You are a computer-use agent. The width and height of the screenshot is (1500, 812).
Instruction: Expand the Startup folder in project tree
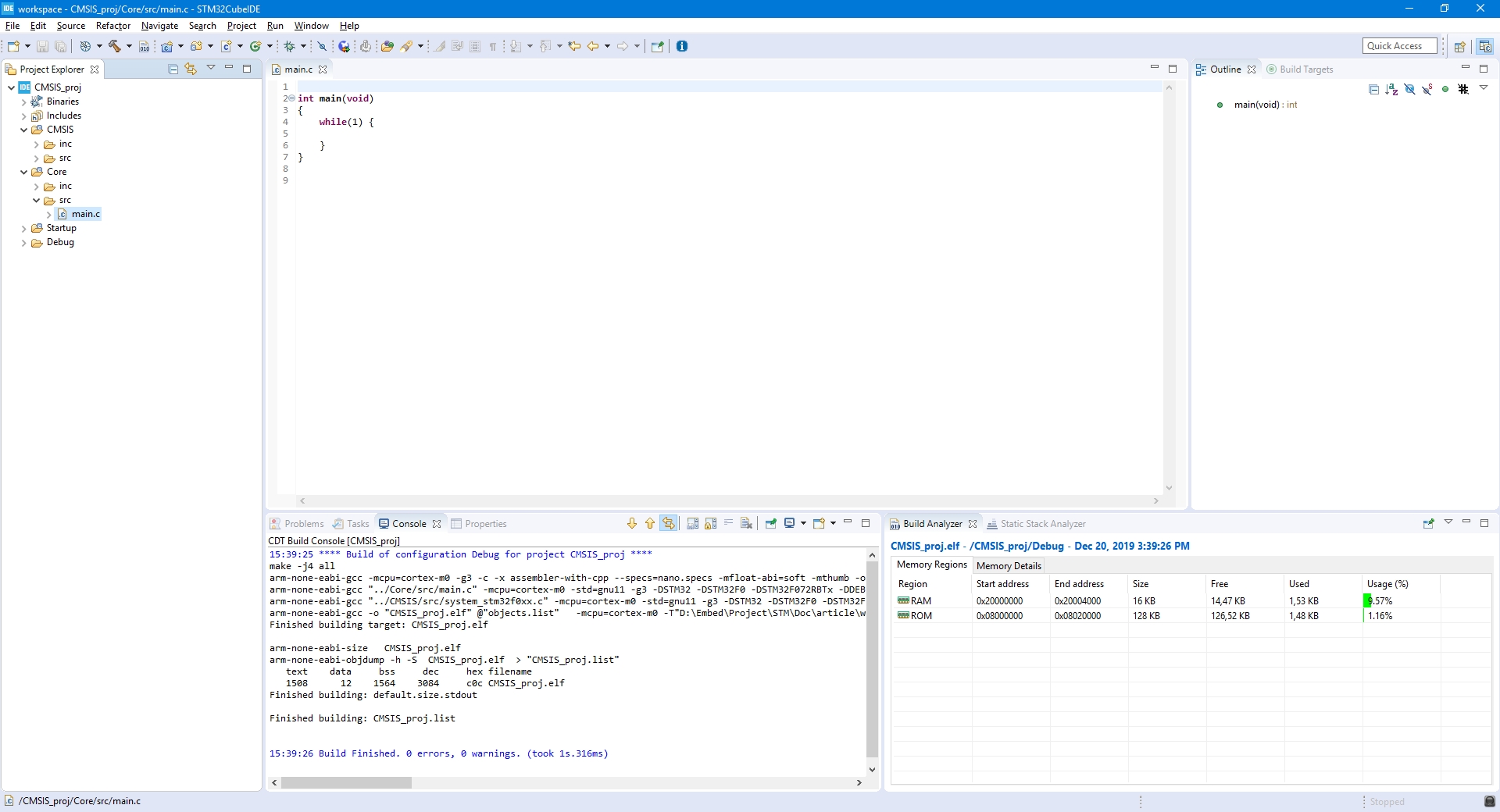[x=23, y=229]
